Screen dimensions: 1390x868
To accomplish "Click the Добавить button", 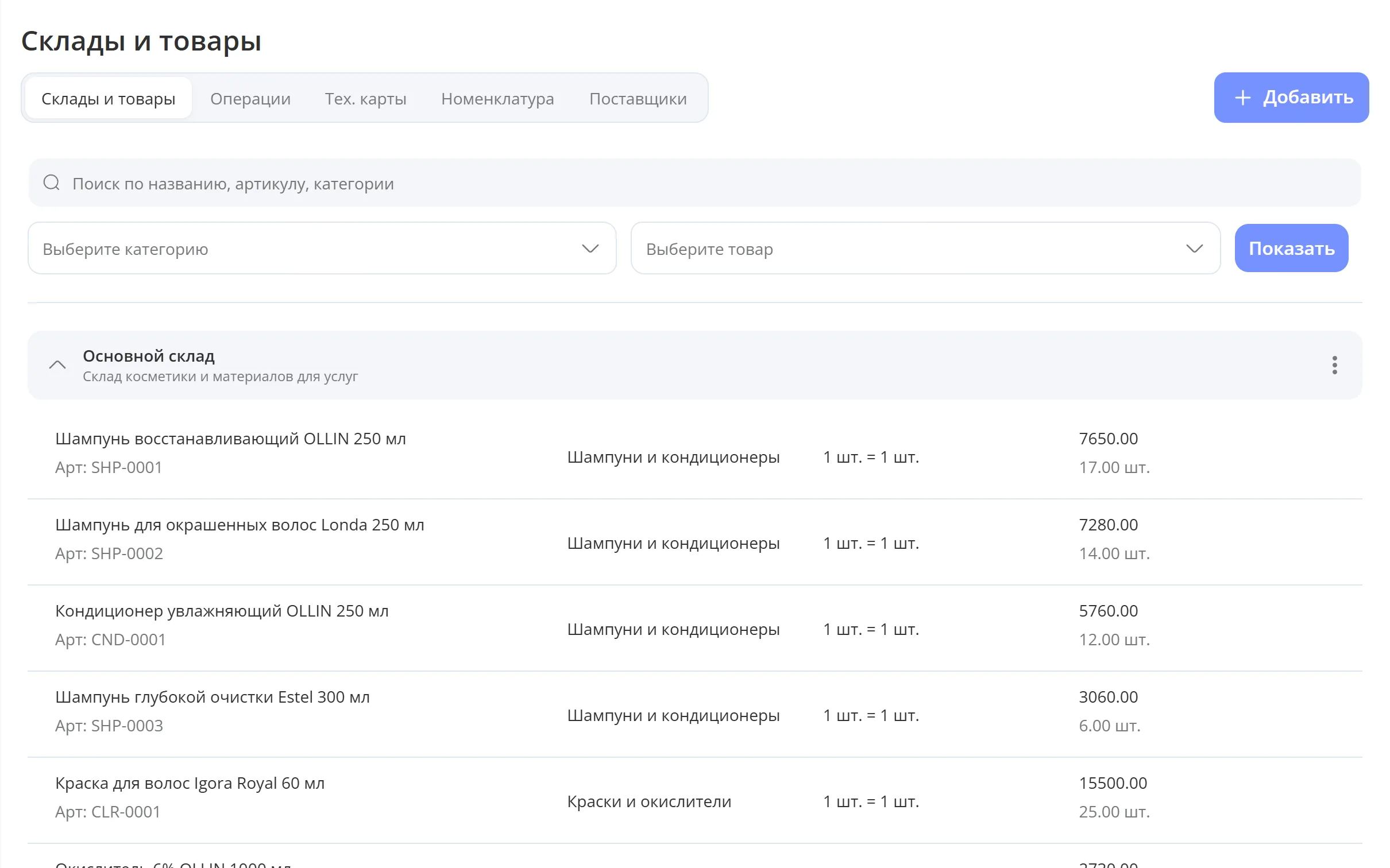I will 1291,98.
